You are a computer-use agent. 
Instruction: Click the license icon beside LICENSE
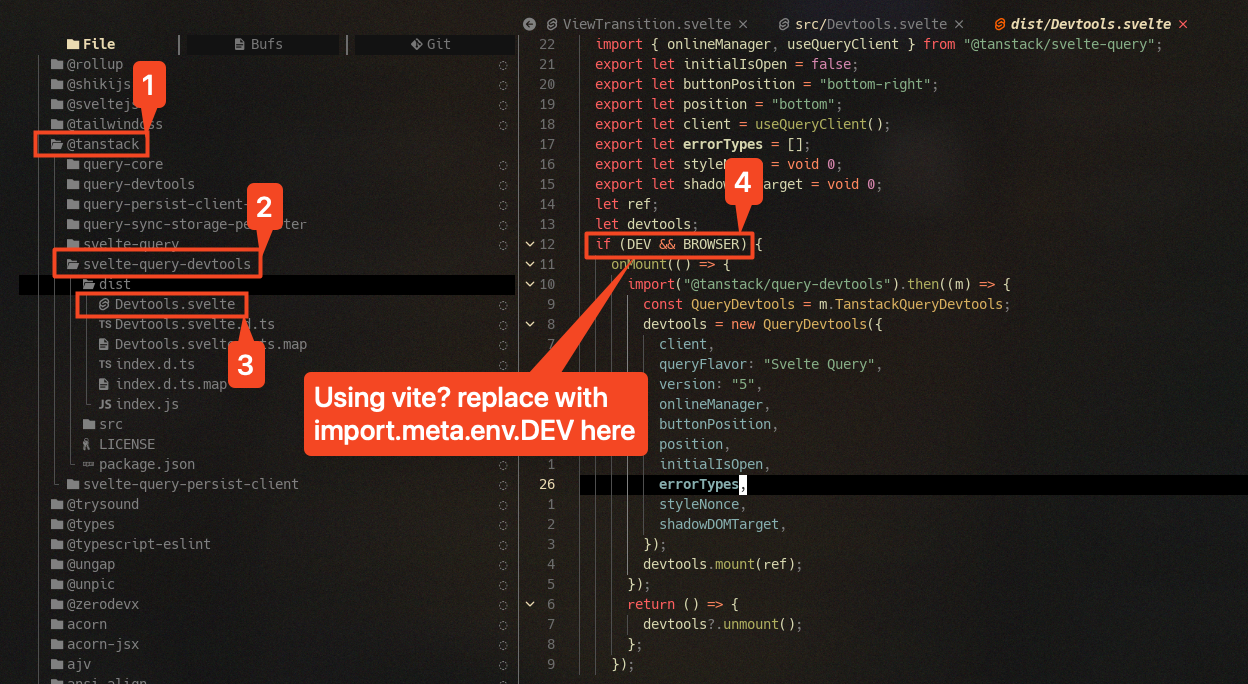point(89,444)
